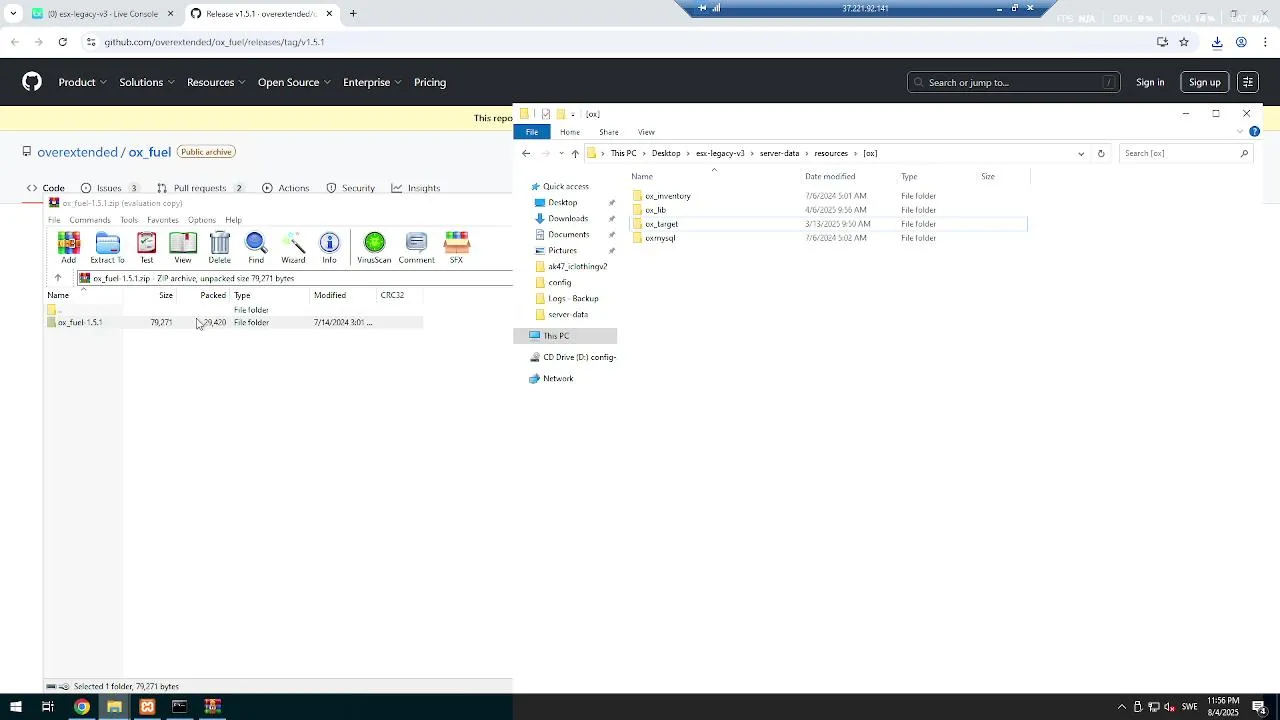Select the parent '..' folder row in WinRAR

coord(235,310)
